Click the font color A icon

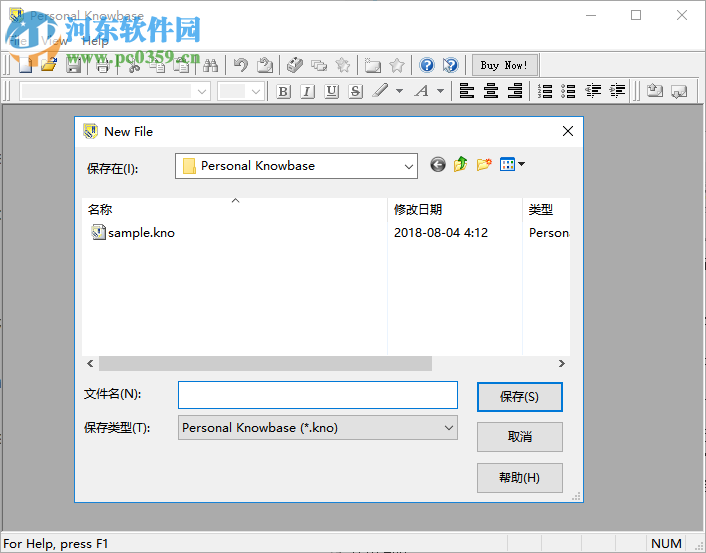pos(422,91)
